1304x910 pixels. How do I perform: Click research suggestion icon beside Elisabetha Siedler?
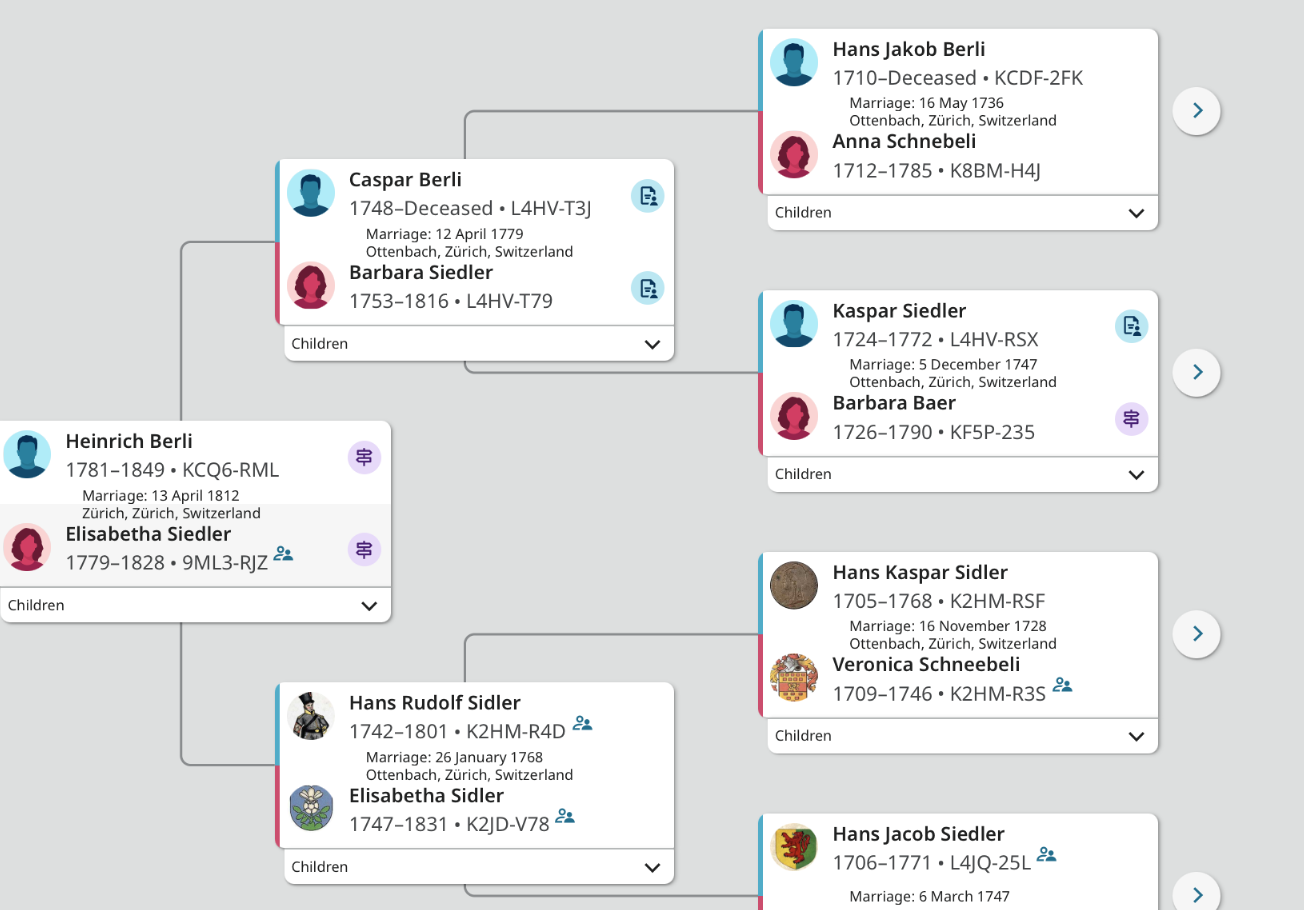tap(364, 549)
